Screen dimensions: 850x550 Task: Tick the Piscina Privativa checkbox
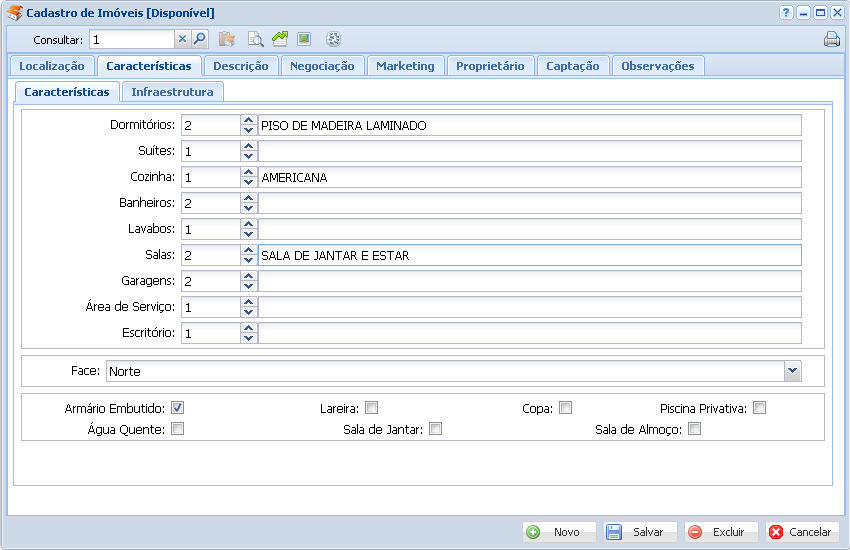[760, 408]
